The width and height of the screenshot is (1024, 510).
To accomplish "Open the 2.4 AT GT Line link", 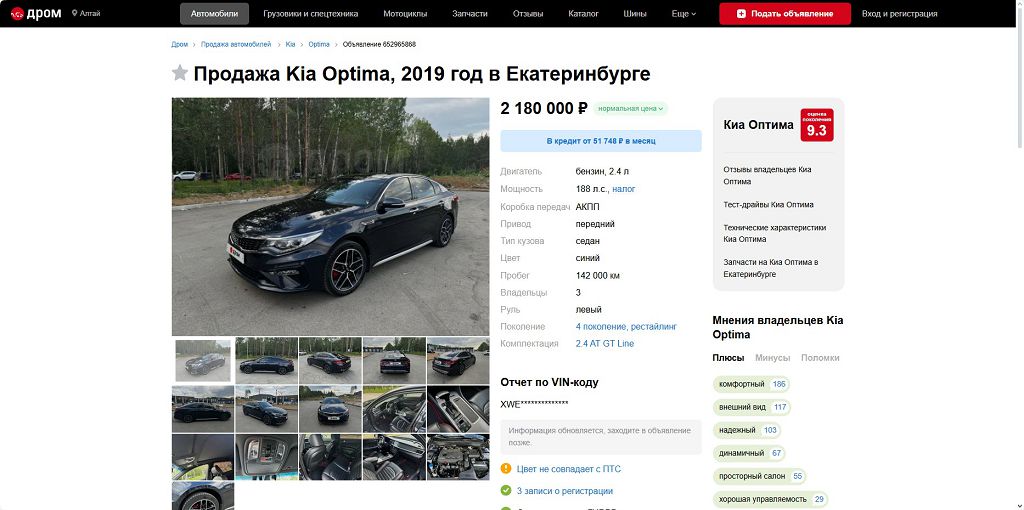I will pos(605,343).
